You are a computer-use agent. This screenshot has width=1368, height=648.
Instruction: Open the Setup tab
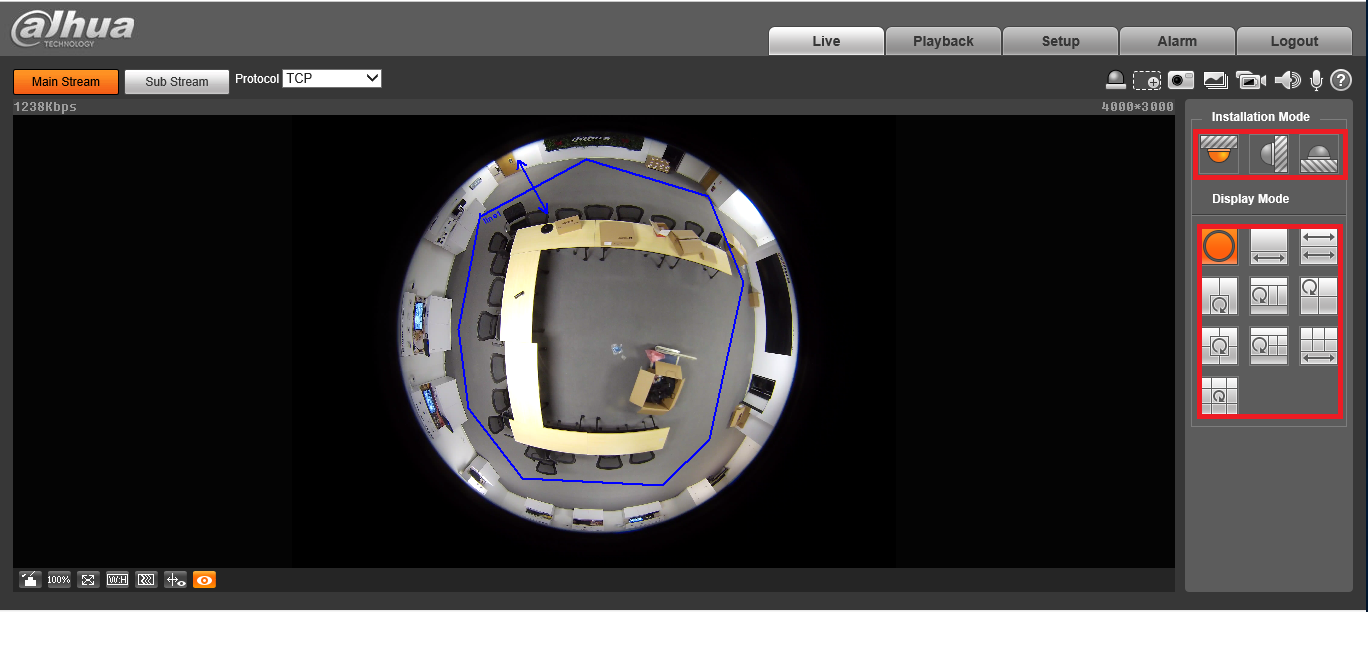click(1060, 41)
